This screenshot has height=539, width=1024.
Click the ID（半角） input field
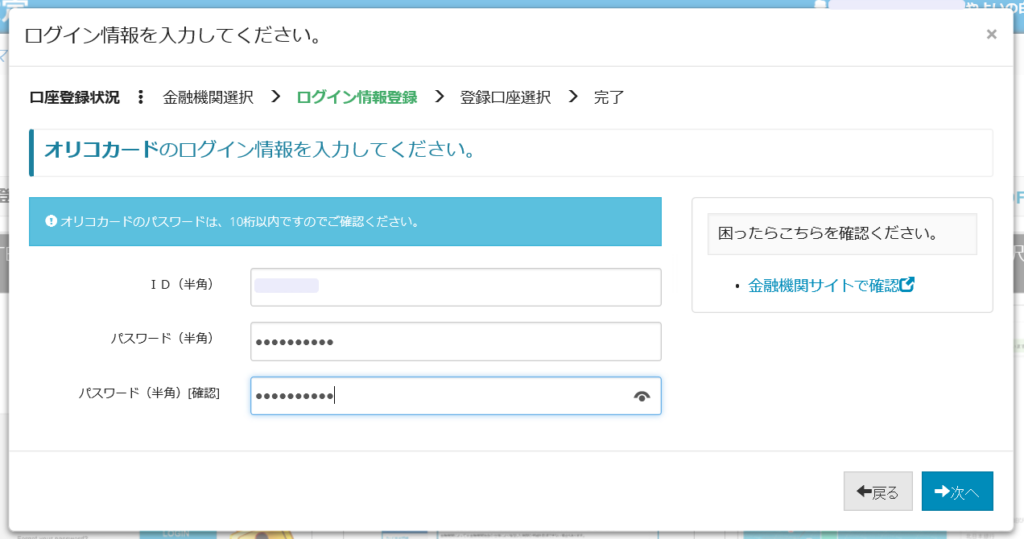455,287
